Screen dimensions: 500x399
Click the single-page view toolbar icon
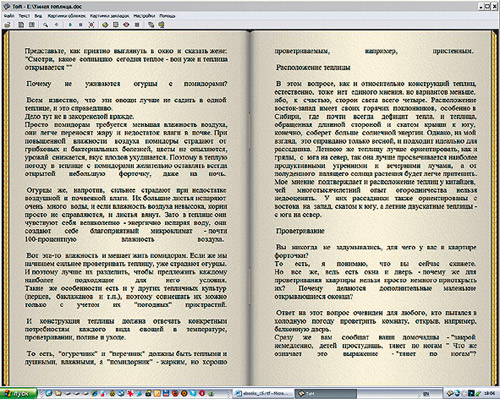[21, 25]
